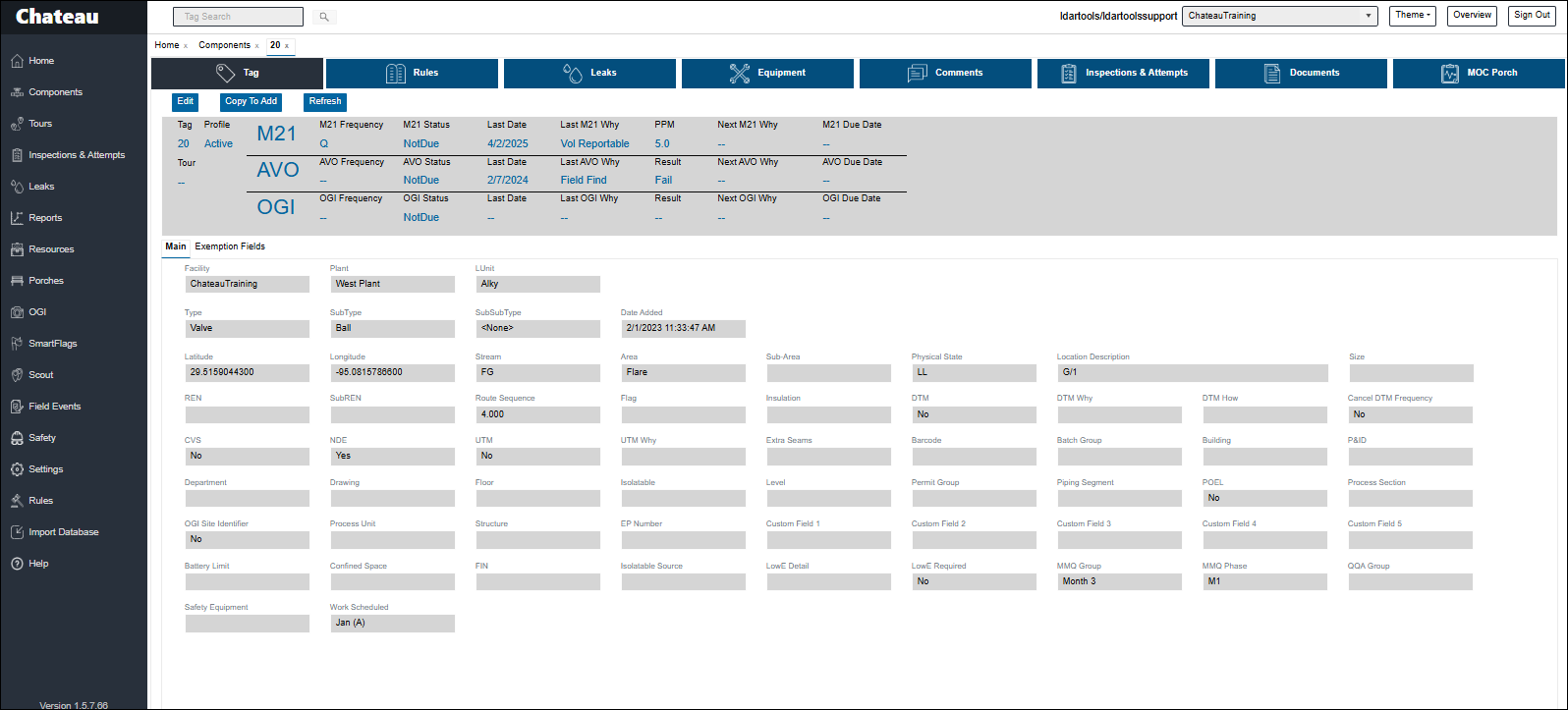The height and width of the screenshot is (710, 1568).
Task: Open Leaks in the left sidebar
Action: pyautogui.click(x=41, y=187)
